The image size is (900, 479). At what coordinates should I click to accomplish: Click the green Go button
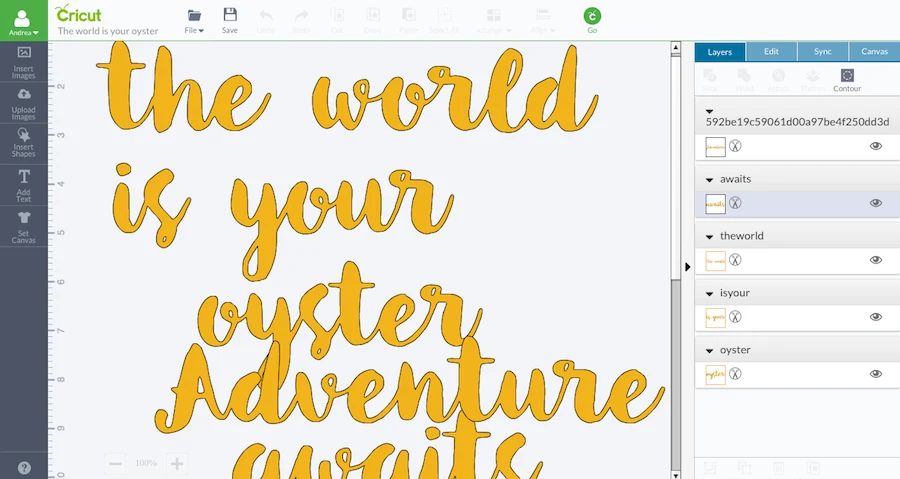[x=592, y=20]
